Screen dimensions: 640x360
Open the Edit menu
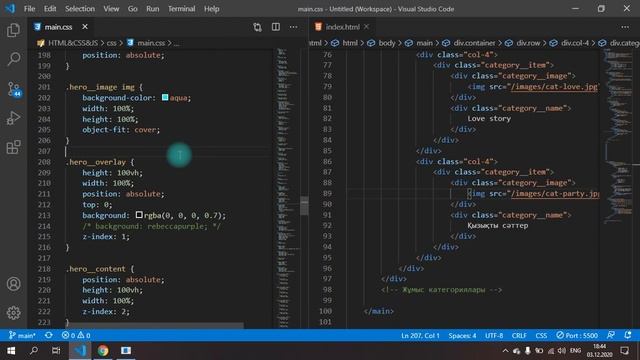tap(50, 9)
